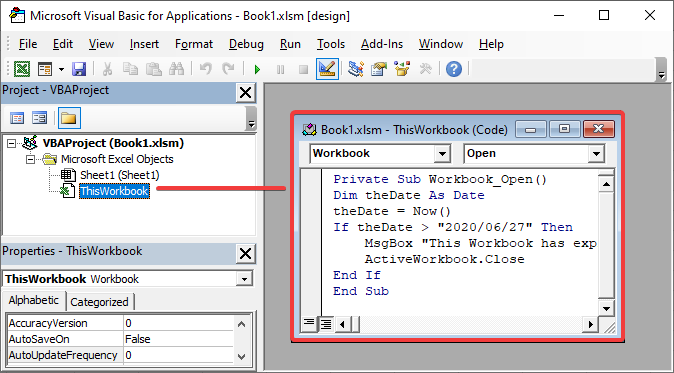674x373 pixels.
Task: Click the Redo arrow icon
Action: [x=228, y=69]
